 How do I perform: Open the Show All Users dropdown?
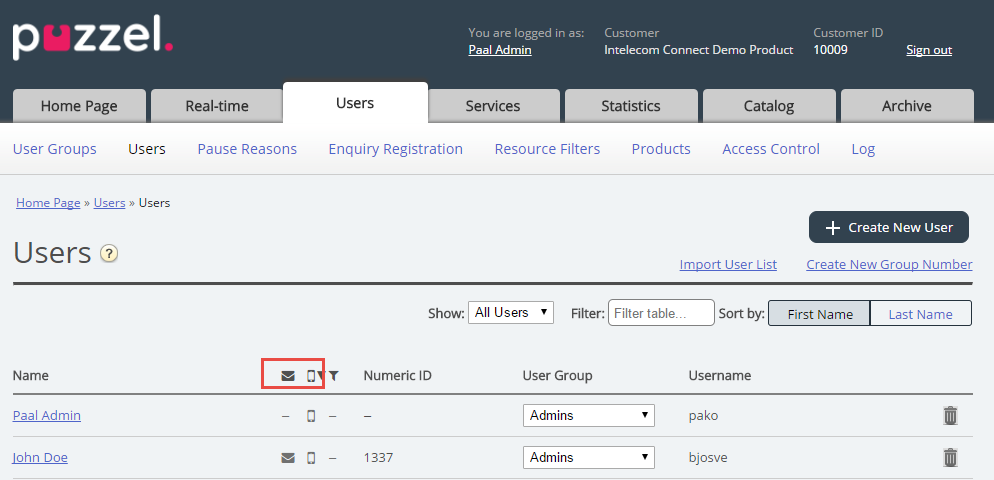[x=510, y=313]
